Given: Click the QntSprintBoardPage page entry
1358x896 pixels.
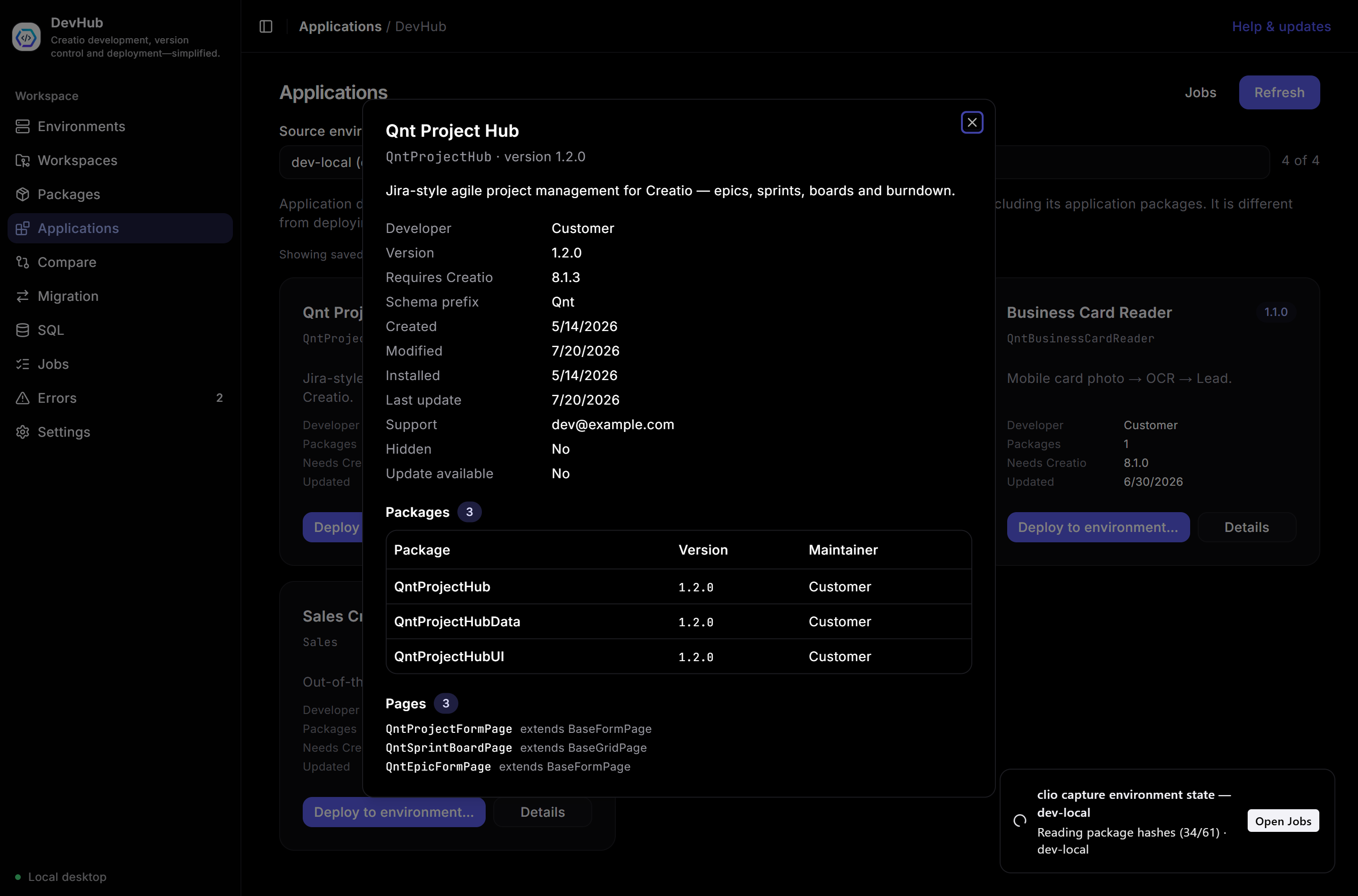Looking at the screenshot, I should coord(516,748).
